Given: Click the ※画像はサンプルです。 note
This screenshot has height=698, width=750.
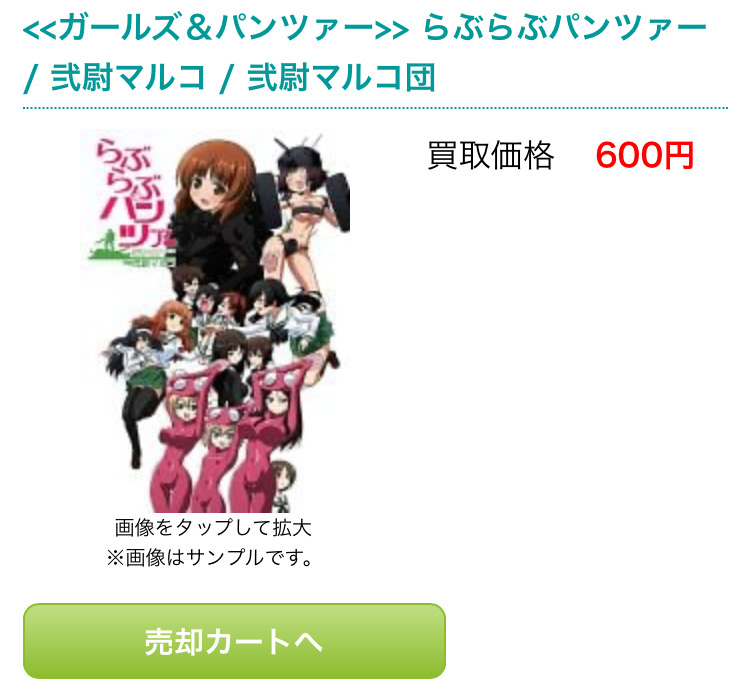Looking at the screenshot, I should pyautogui.click(x=210, y=557).
